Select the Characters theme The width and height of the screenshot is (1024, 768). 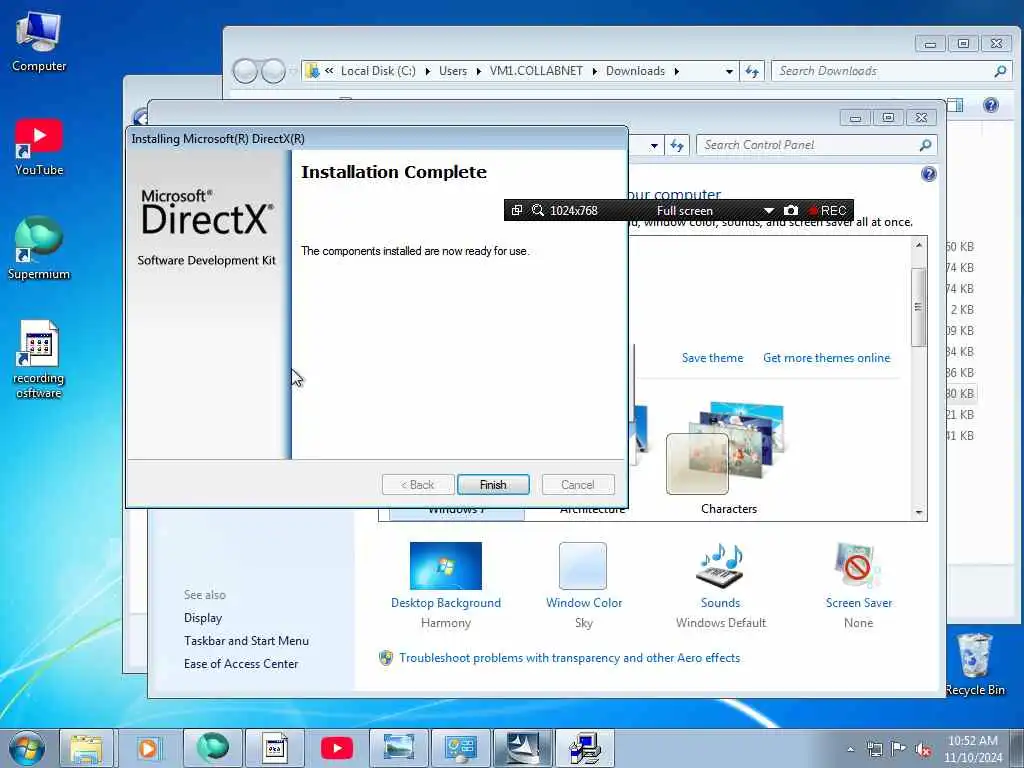(728, 459)
